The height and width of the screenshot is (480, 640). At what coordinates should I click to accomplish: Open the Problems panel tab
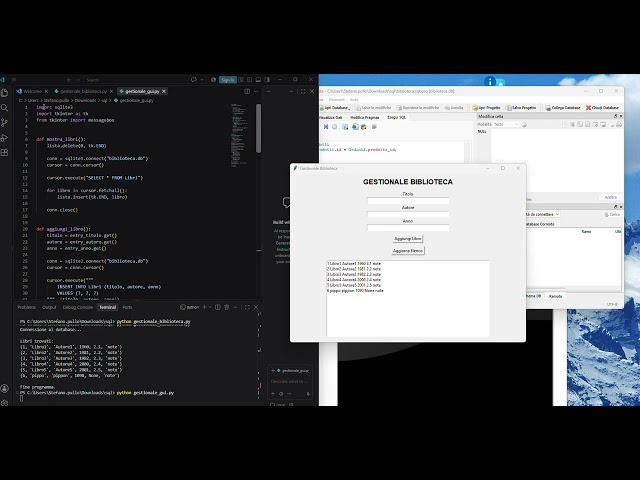coord(27,307)
